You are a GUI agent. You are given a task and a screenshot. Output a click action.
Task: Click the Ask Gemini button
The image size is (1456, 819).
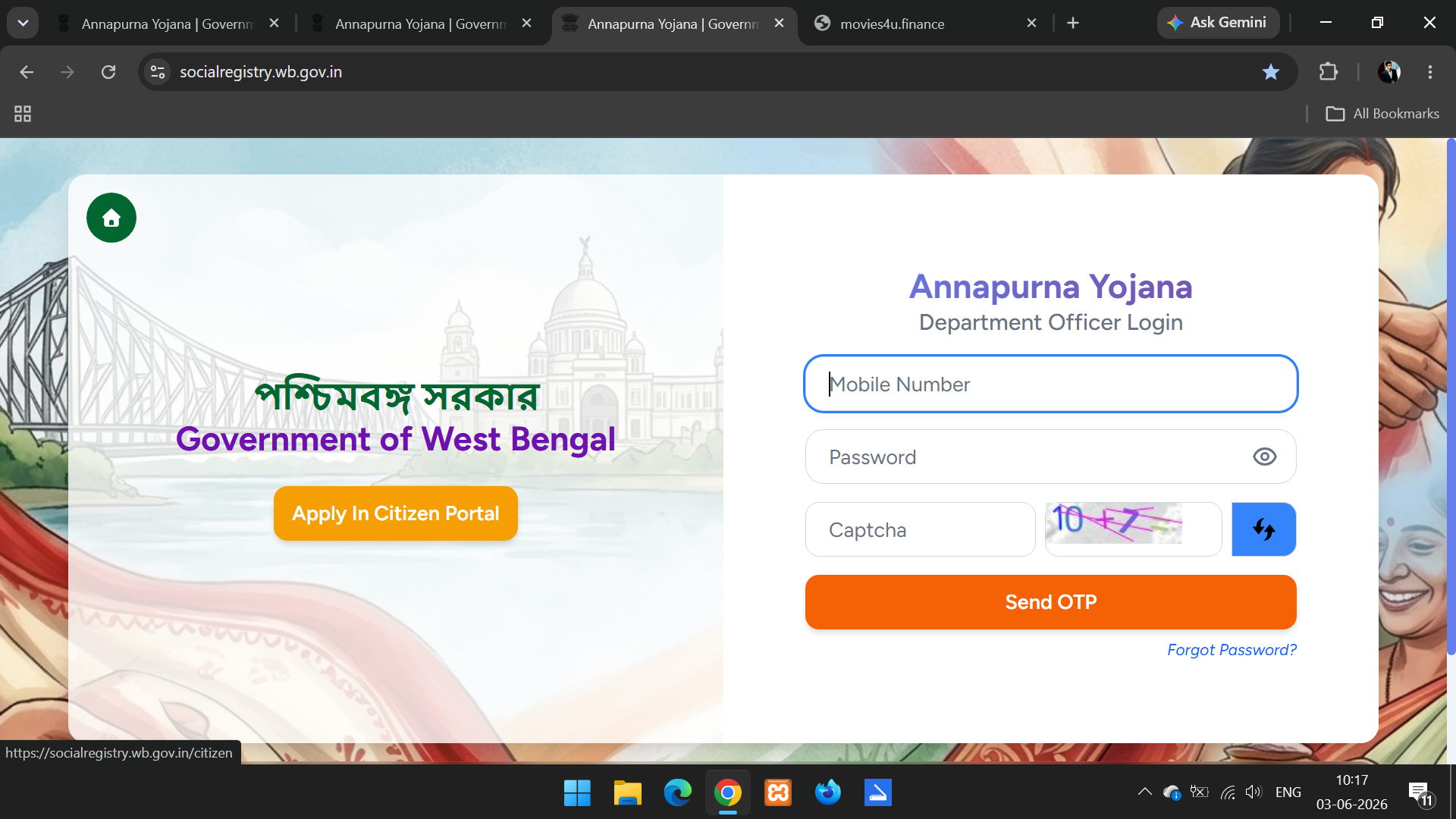click(1217, 23)
